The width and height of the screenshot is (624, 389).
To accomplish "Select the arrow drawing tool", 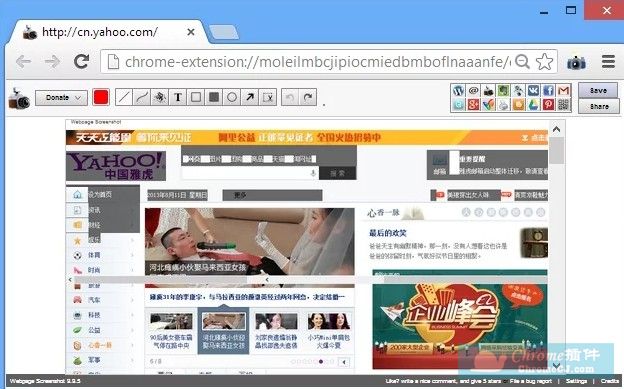I will click(250, 97).
